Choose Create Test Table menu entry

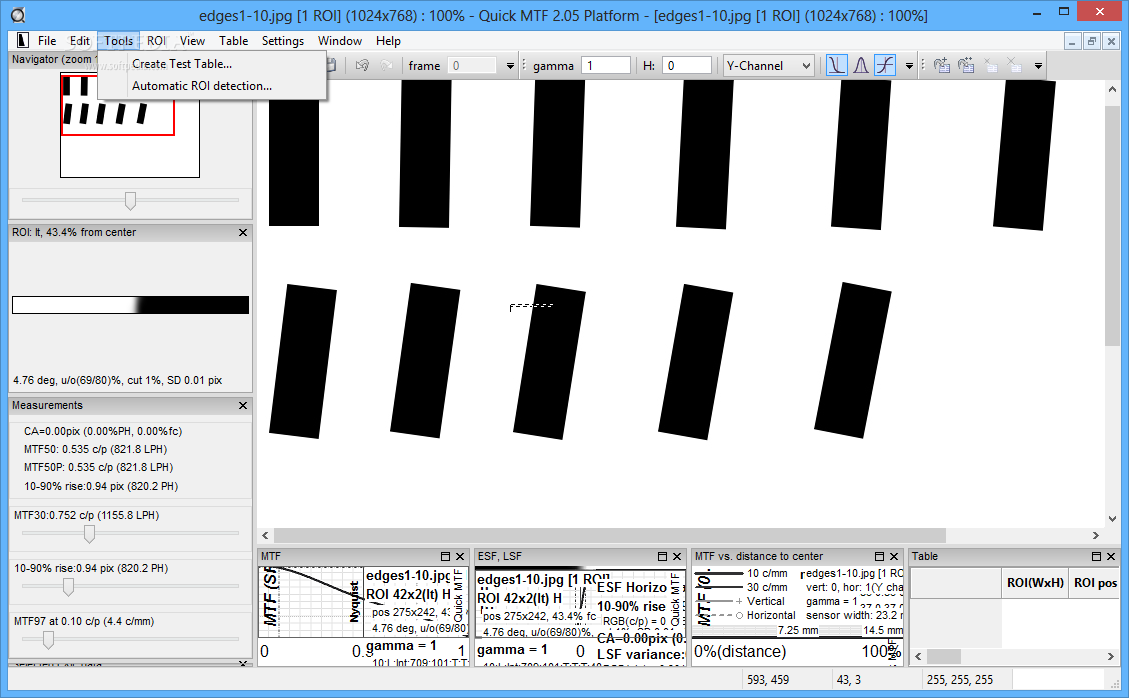212,63
